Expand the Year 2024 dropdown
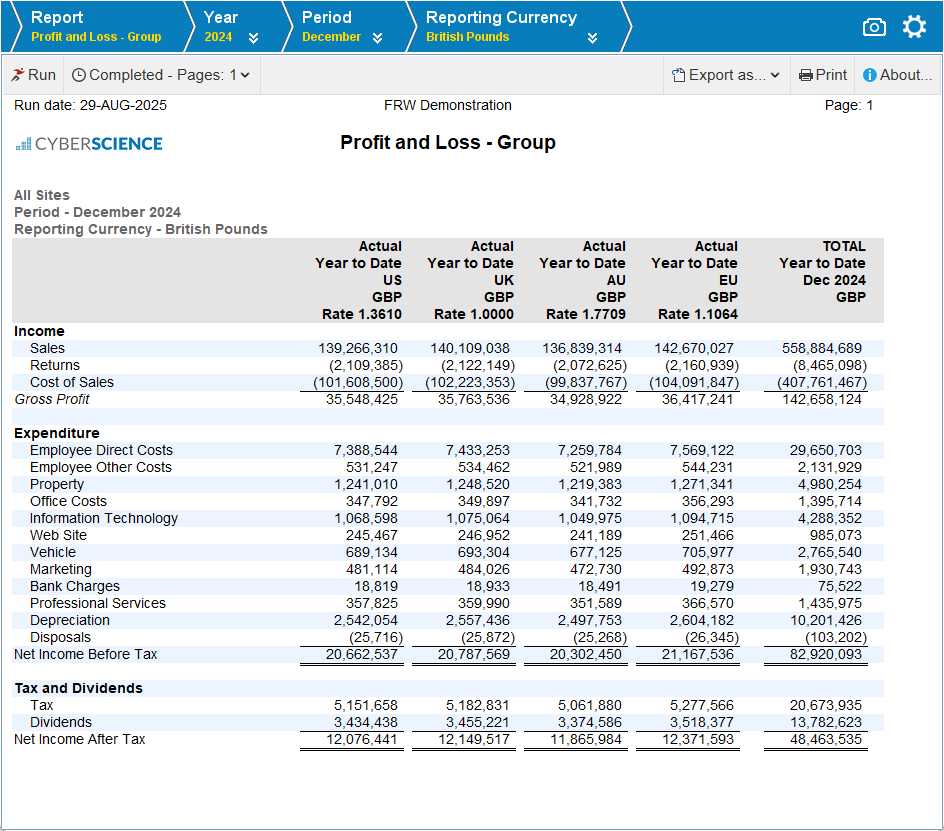Viewport: 944px width, 831px height. 253,38
